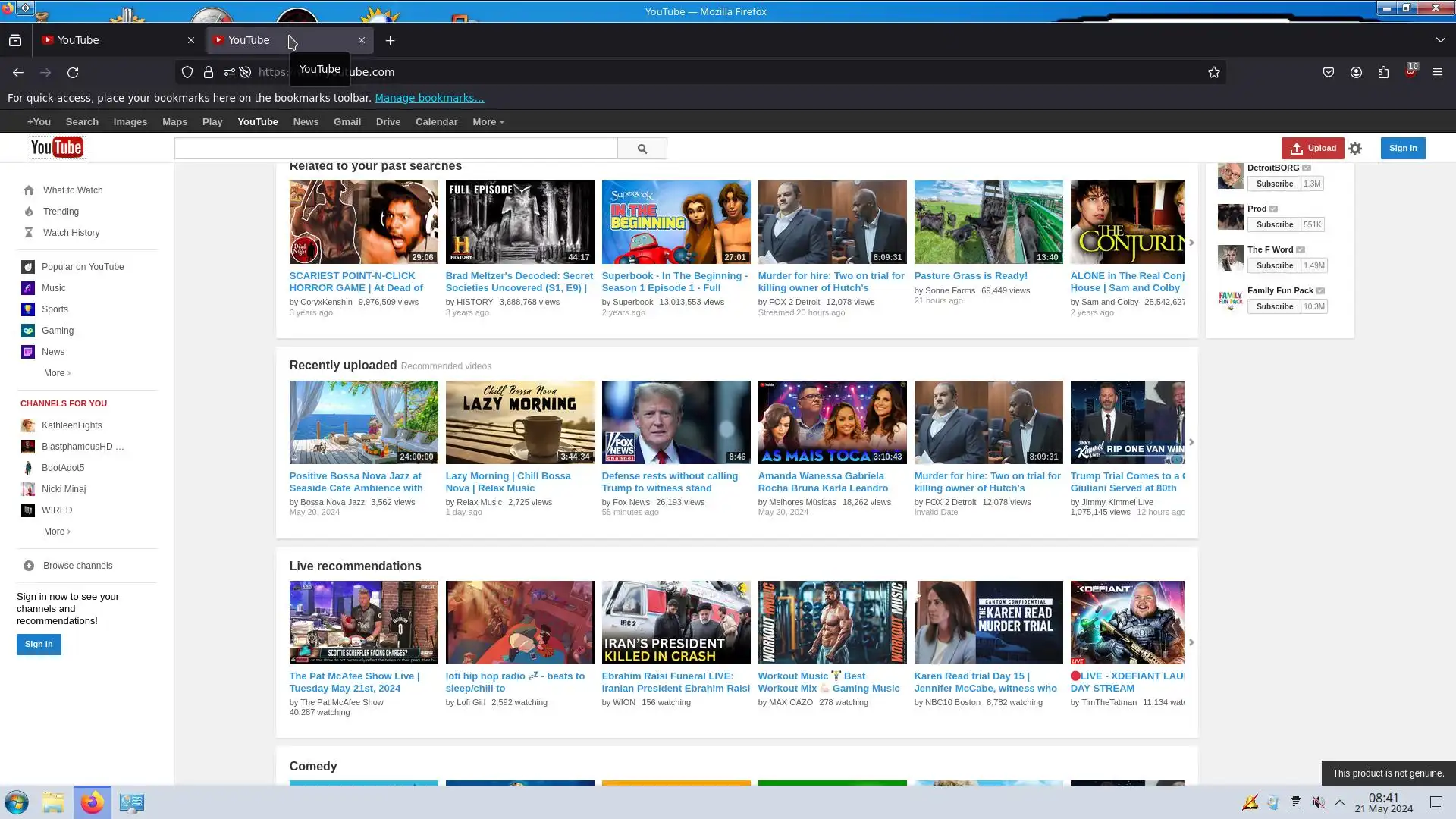Subscribe to The F Word channel
This screenshot has width=1456, height=819.
click(1274, 265)
